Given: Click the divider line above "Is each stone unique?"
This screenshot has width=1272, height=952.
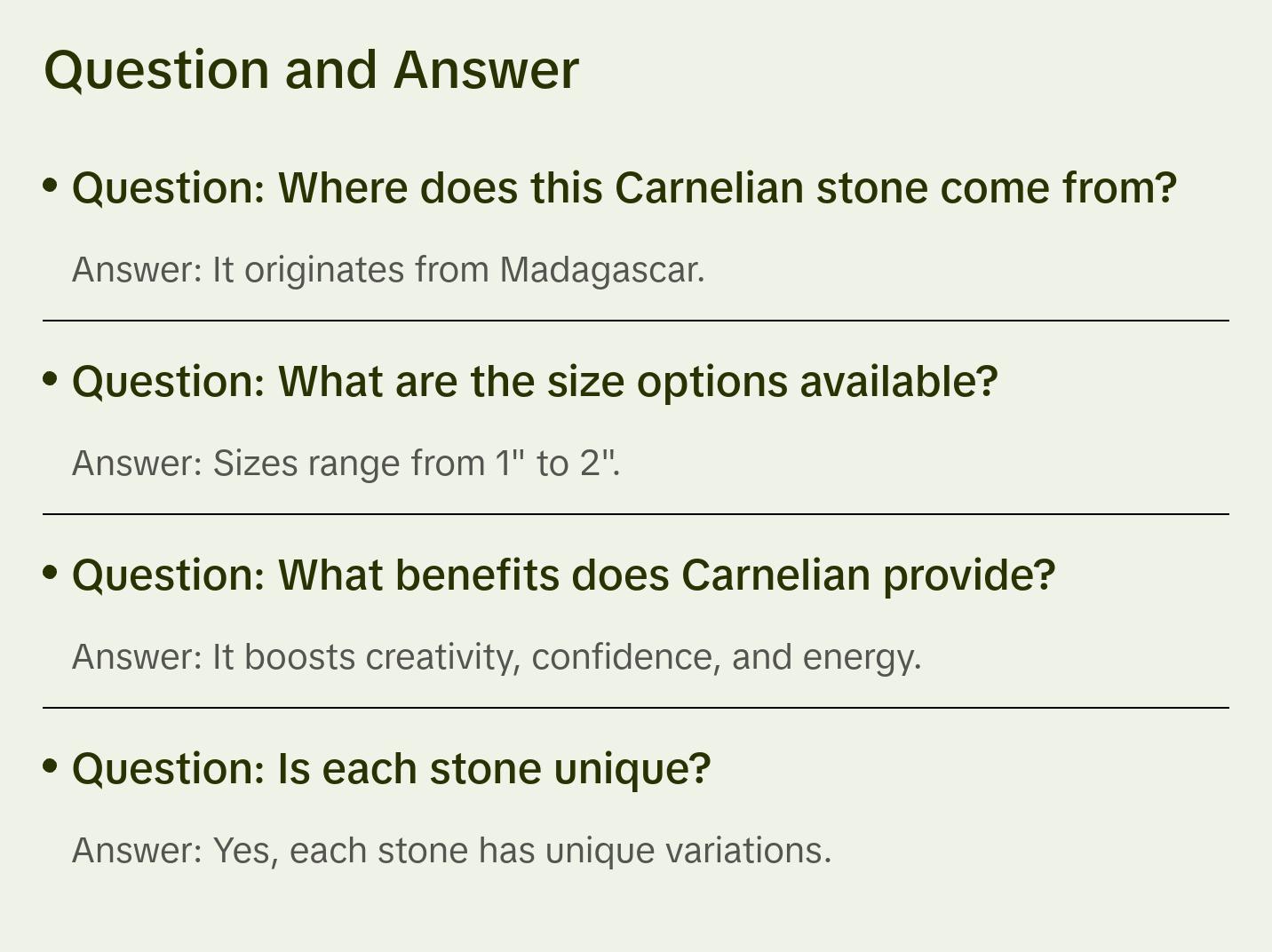Looking at the screenshot, I should pos(636,708).
